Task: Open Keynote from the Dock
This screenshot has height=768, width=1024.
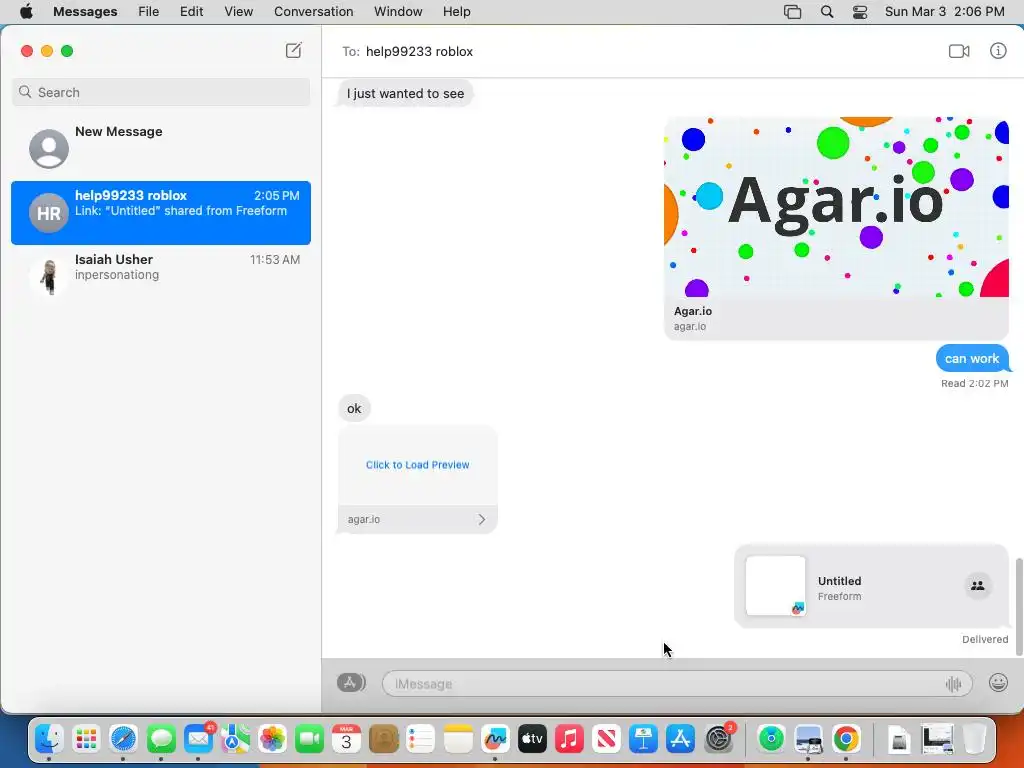Action: pos(643,739)
